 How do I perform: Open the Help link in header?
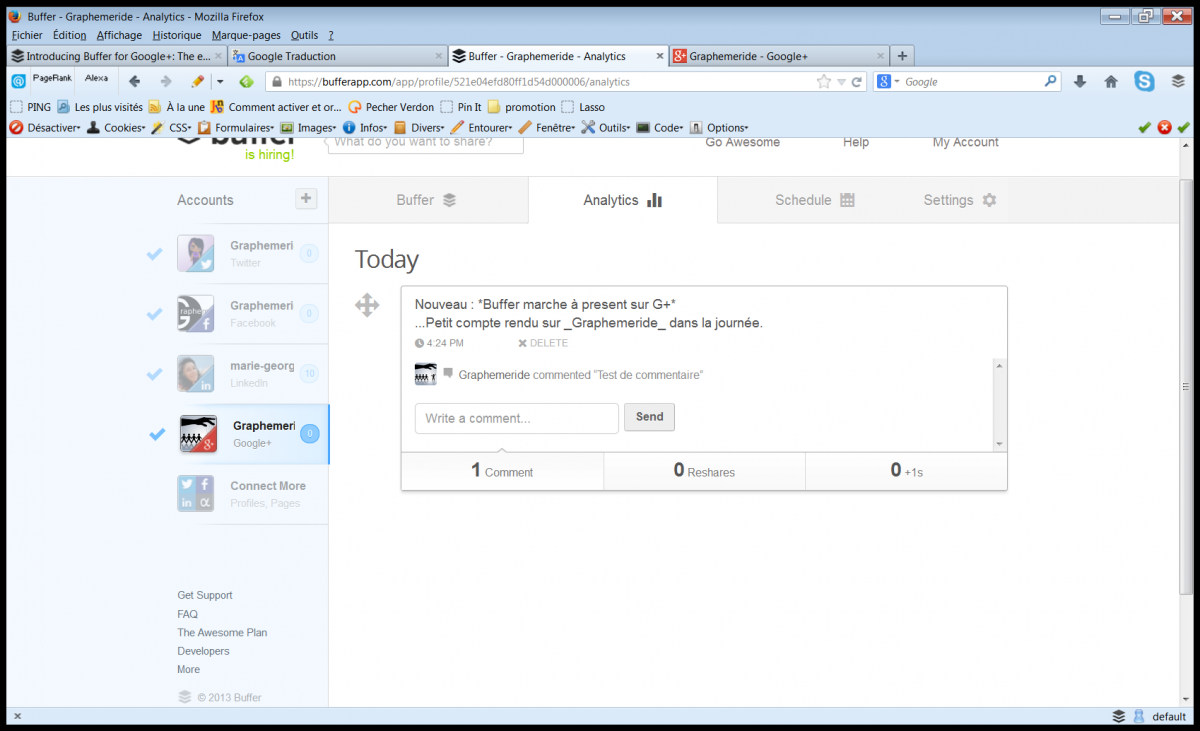coord(856,143)
